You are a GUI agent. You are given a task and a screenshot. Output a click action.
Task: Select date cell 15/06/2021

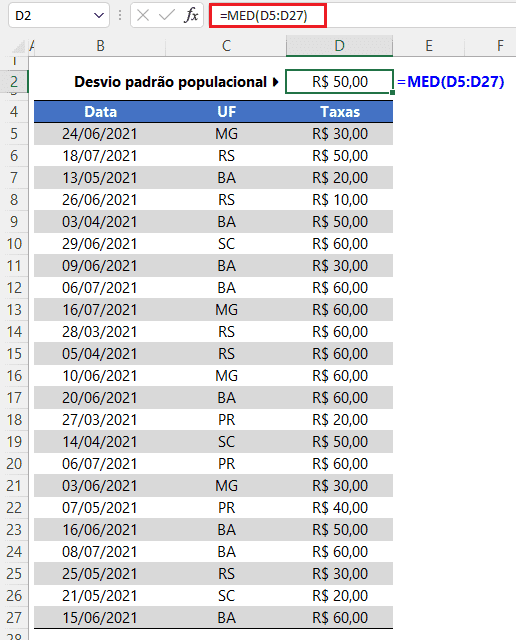pos(100,618)
